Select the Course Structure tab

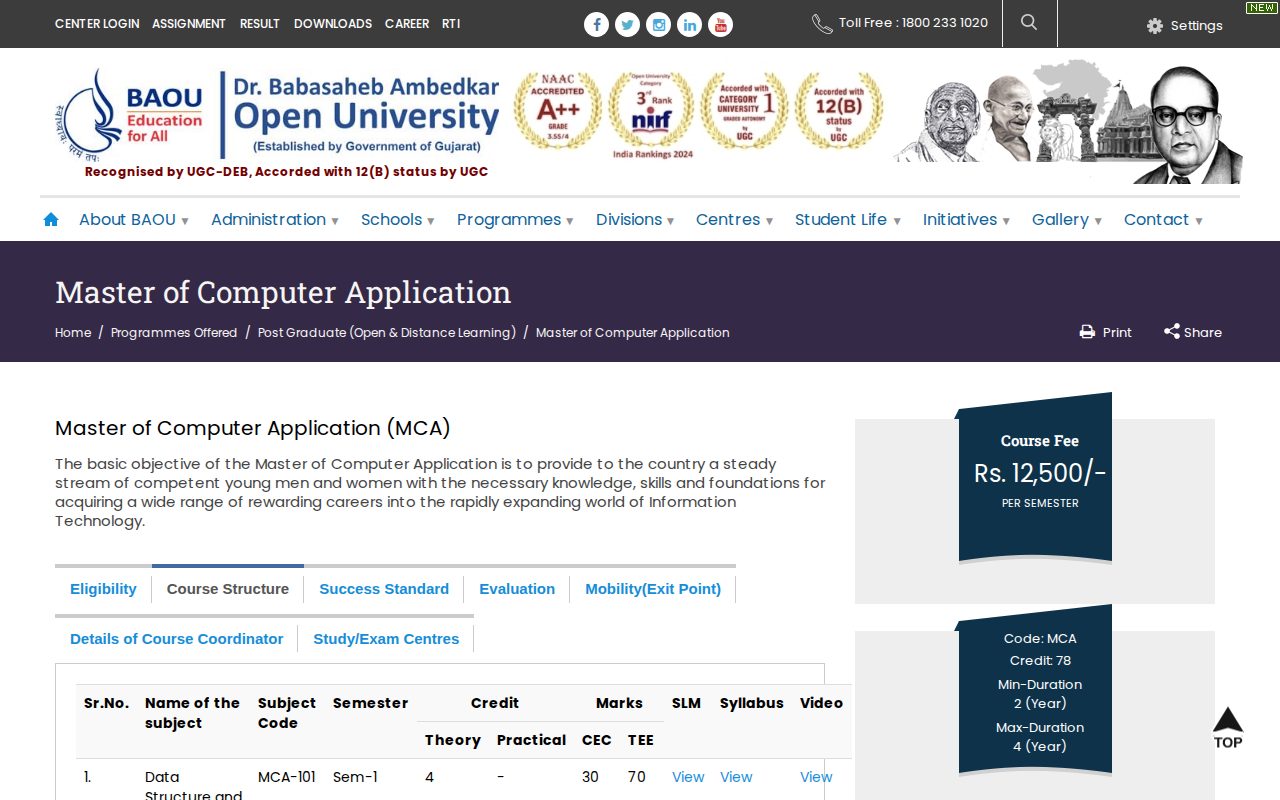[228, 589]
